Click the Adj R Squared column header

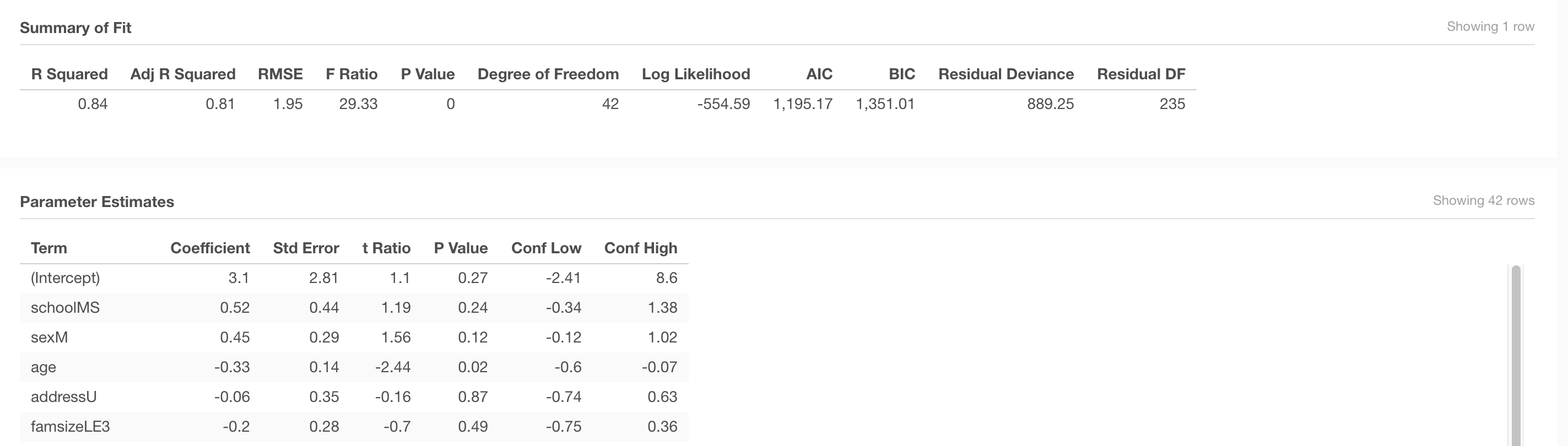point(182,74)
